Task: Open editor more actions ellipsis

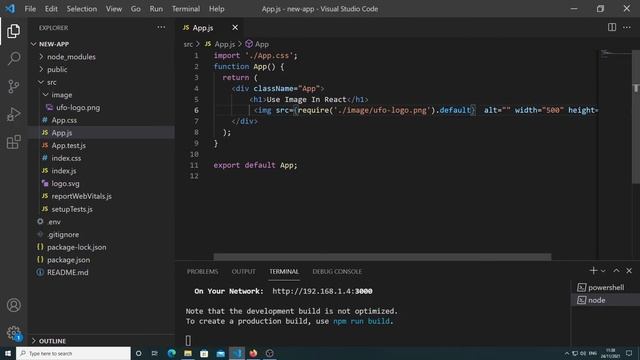Action: [627, 27]
